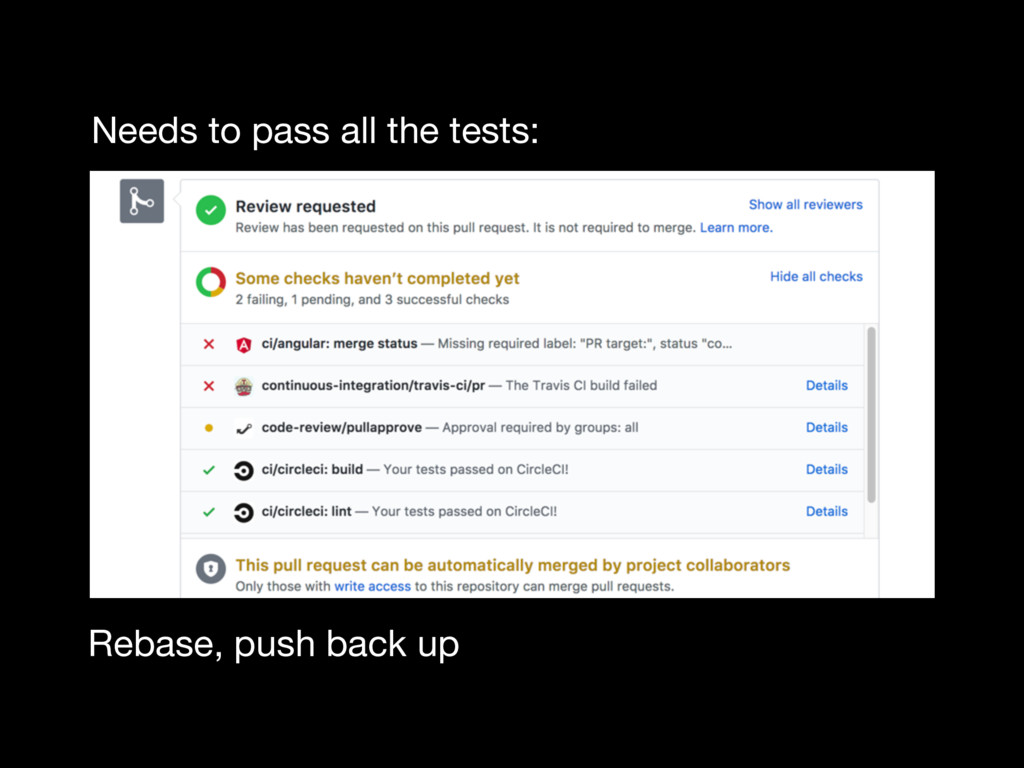Click yellow pending dot for pullapprove
Screen dimensions: 1024x768
pyautogui.click(x=208, y=428)
